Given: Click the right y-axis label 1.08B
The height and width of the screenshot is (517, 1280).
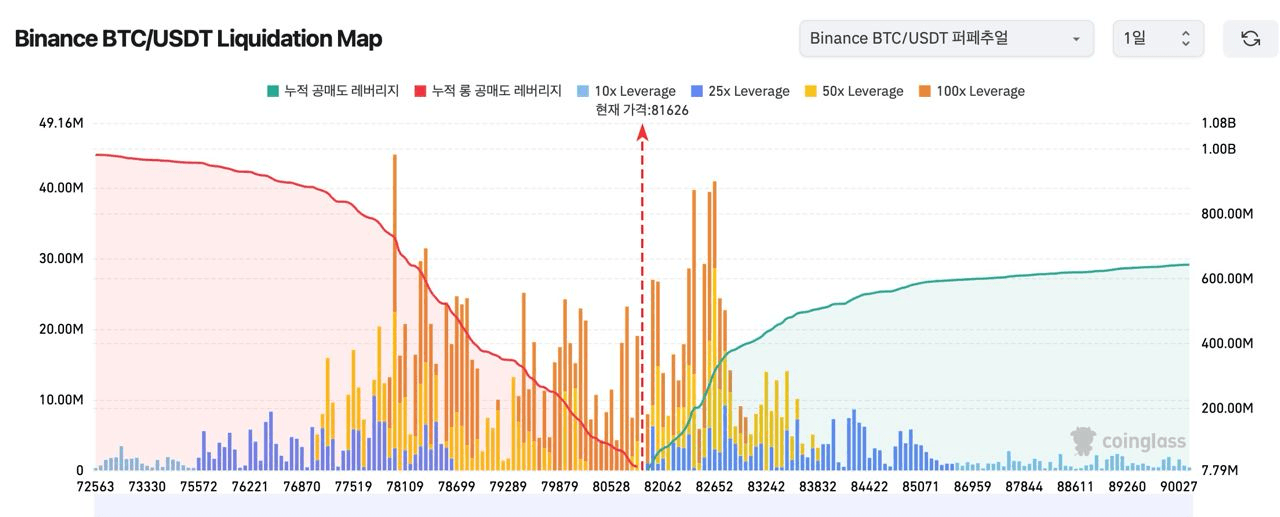Looking at the screenshot, I should [x=1218, y=123].
